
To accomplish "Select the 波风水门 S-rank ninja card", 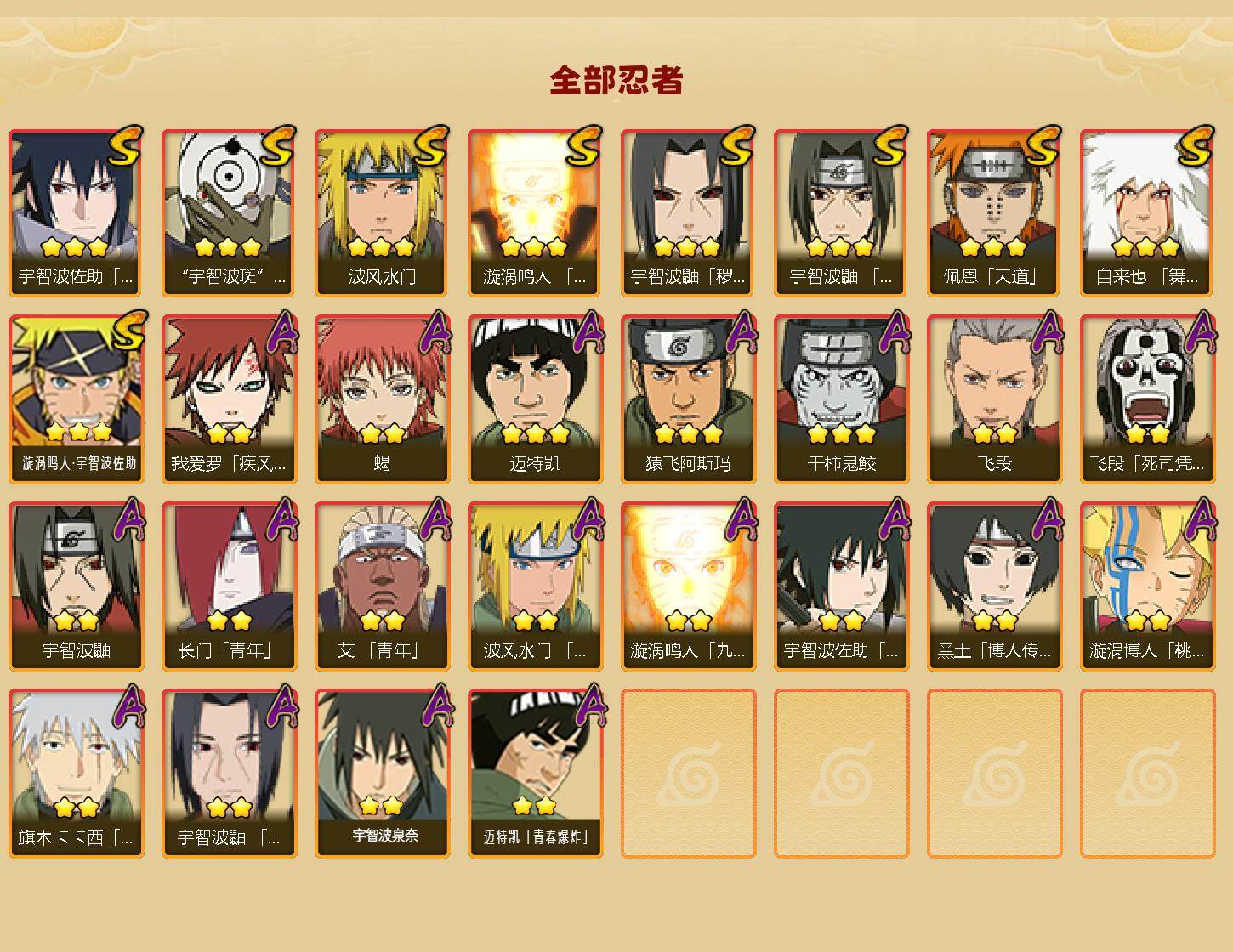I will (x=382, y=212).
